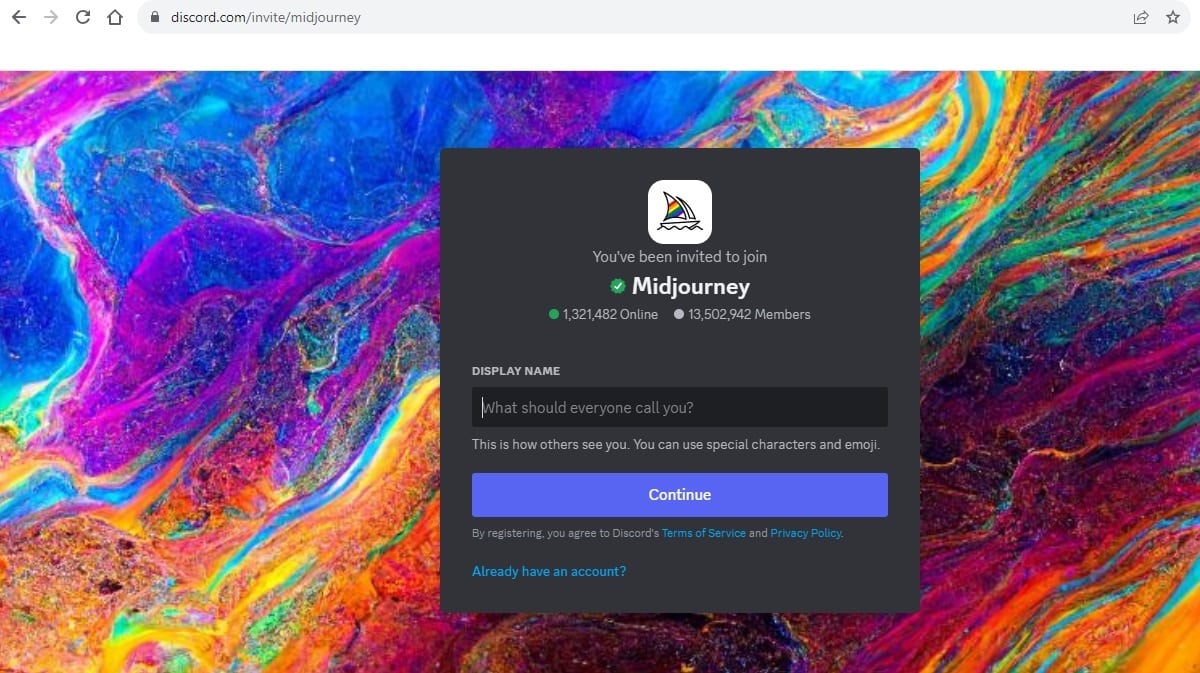
Task: Click the padlock site security icon
Action: tap(154, 17)
